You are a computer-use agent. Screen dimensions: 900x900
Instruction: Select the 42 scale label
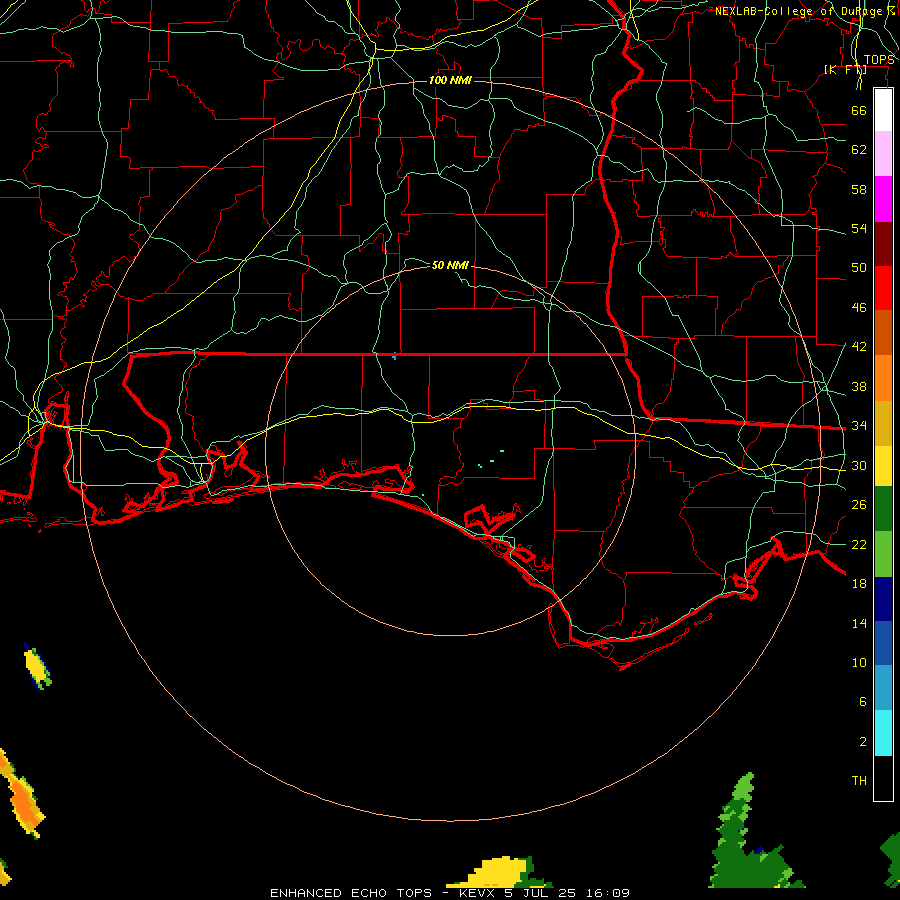coord(859,346)
